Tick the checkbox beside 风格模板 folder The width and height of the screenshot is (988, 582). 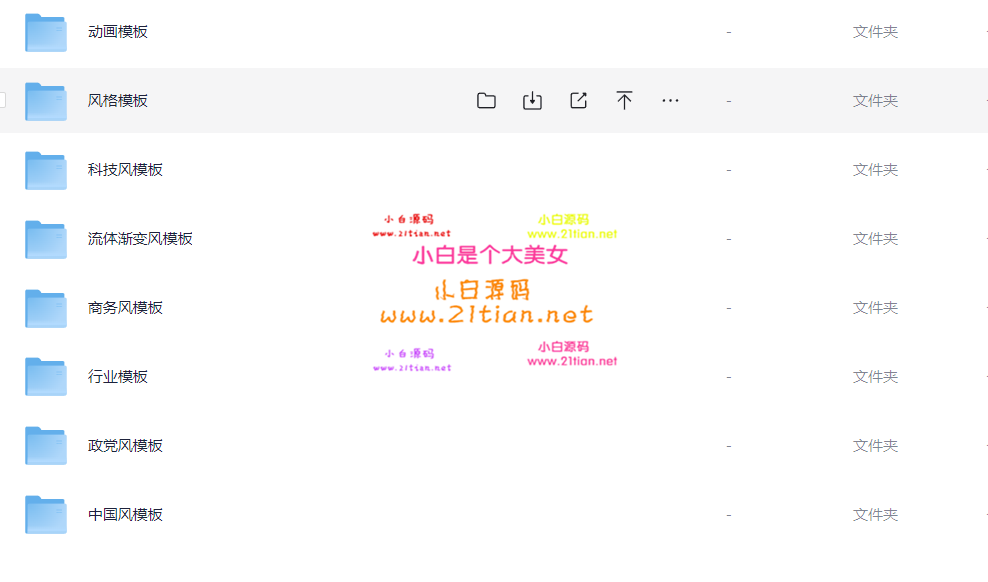coord(2,101)
